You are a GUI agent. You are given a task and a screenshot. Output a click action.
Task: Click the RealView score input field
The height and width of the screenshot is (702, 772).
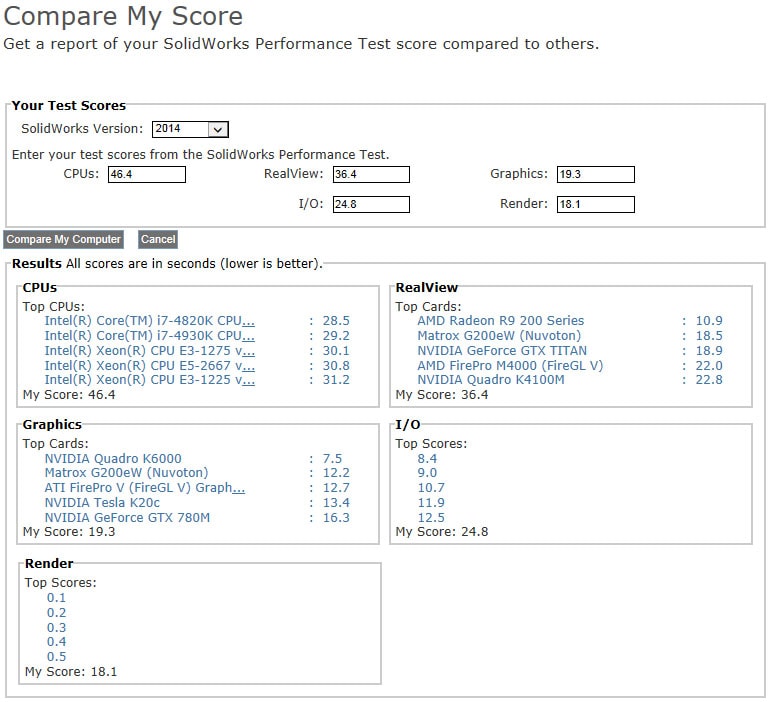pos(371,174)
